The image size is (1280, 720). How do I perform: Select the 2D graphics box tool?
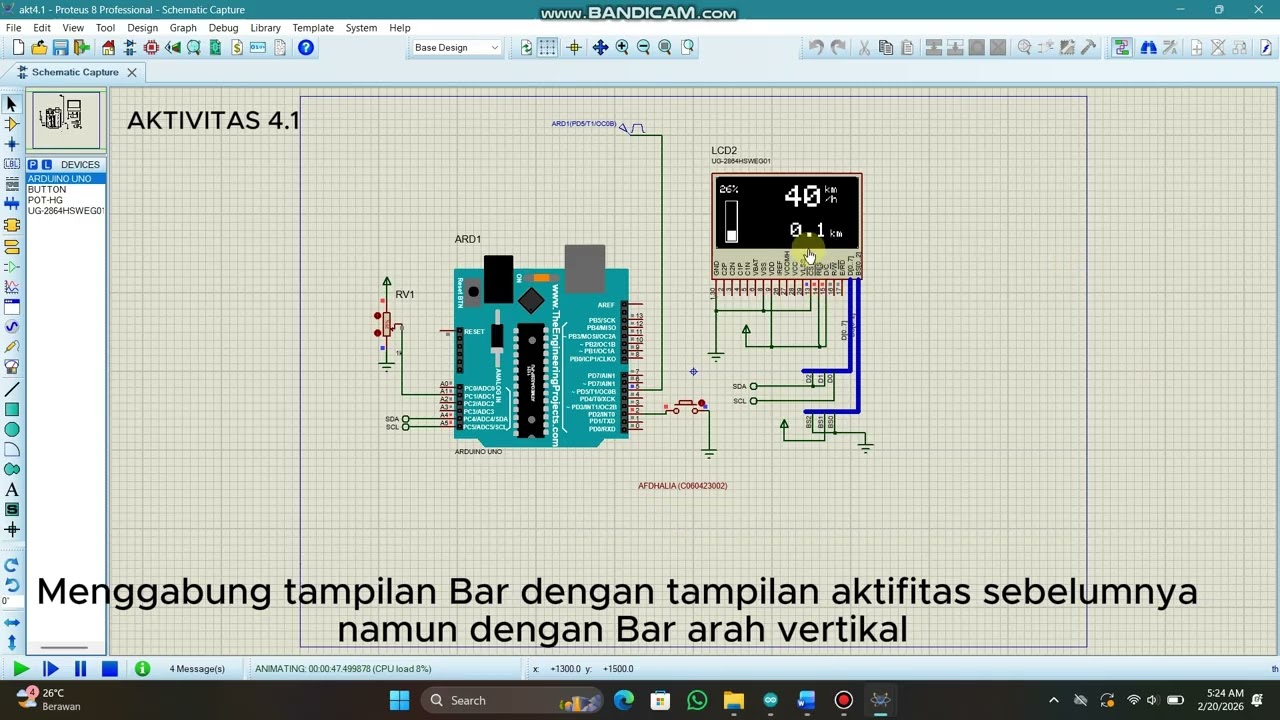[x=12, y=409]
